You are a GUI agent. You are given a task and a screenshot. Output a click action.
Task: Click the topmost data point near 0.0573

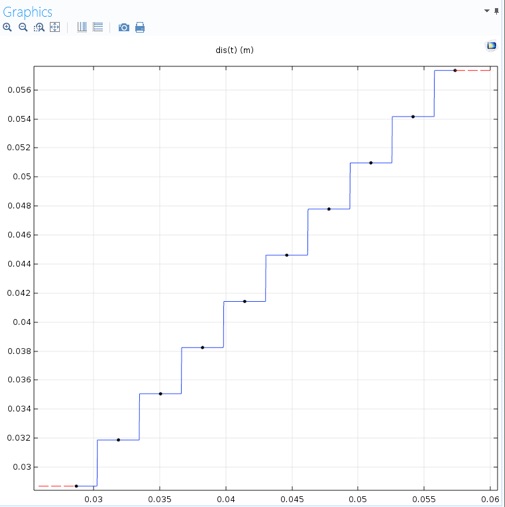click(x=455, y=70)
